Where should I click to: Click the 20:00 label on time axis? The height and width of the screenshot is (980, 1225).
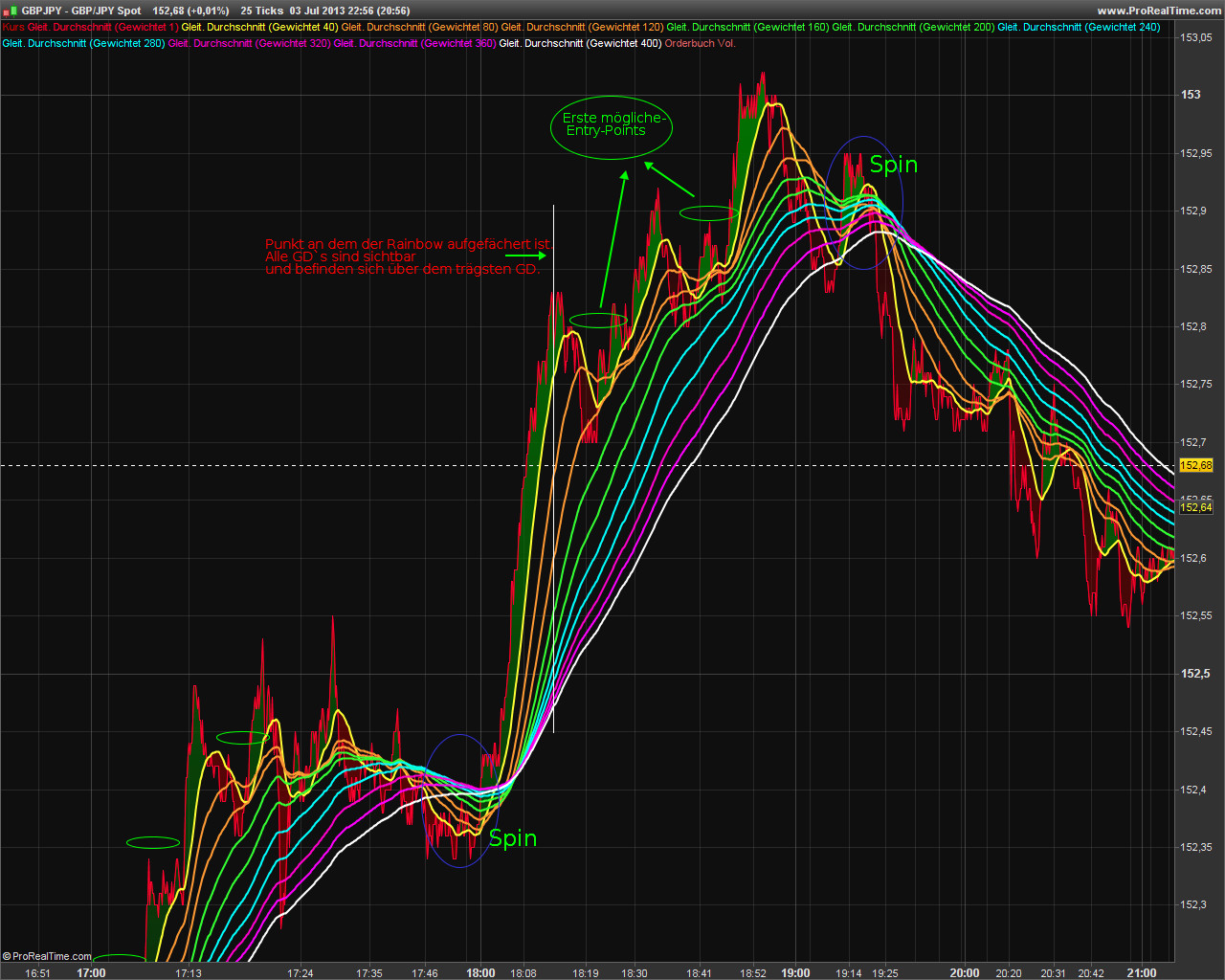[965, 973]
